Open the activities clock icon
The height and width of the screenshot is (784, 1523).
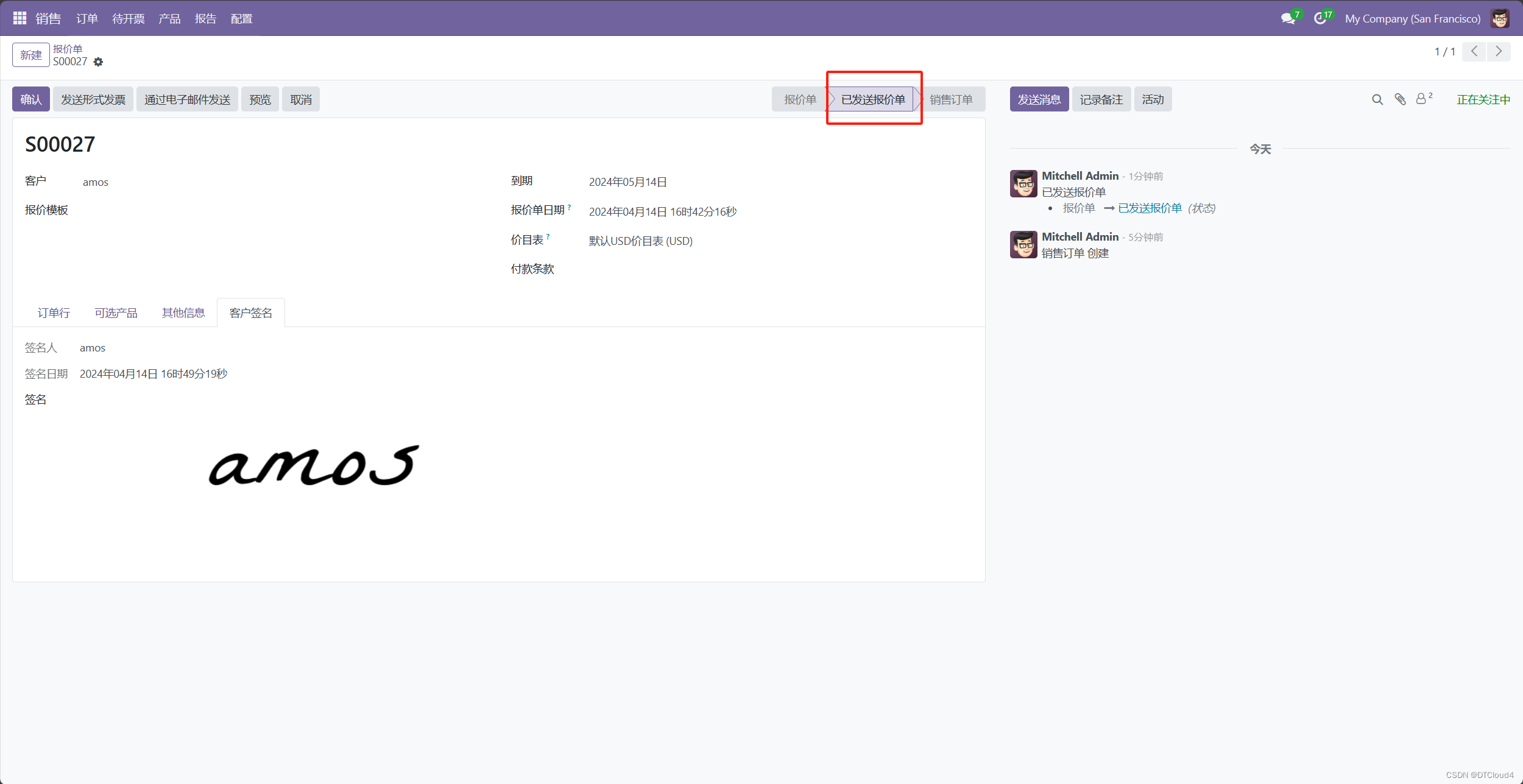point(1320,18)
